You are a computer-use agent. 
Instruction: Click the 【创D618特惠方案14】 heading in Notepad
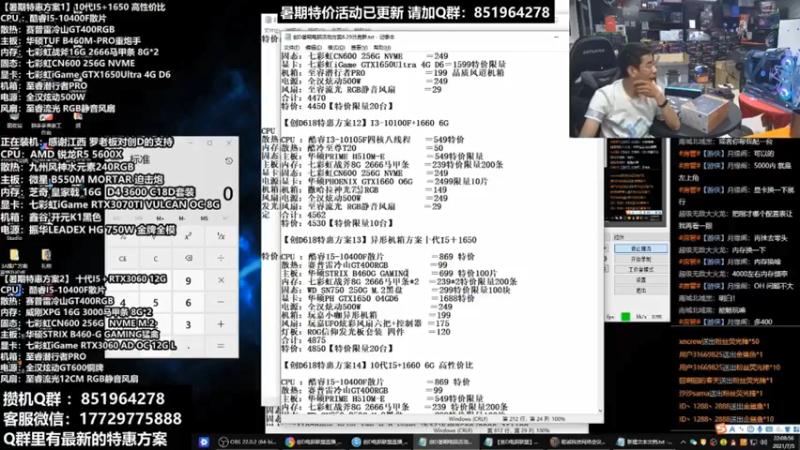click(x=377, y=365)
